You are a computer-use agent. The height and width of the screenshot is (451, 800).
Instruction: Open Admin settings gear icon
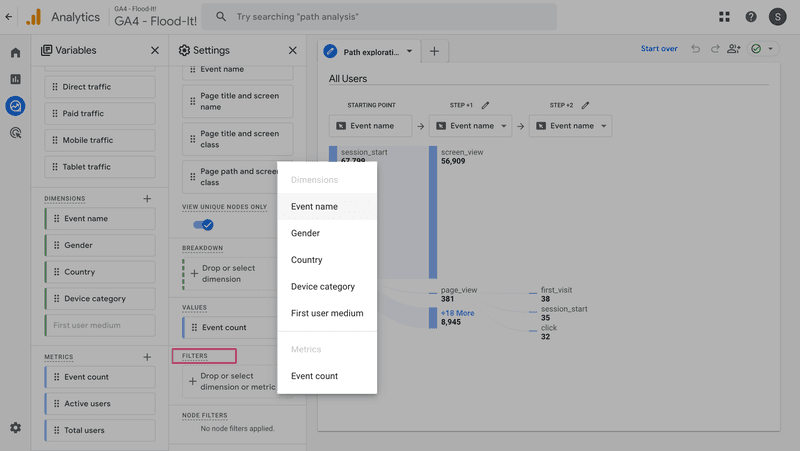point(15,428)
